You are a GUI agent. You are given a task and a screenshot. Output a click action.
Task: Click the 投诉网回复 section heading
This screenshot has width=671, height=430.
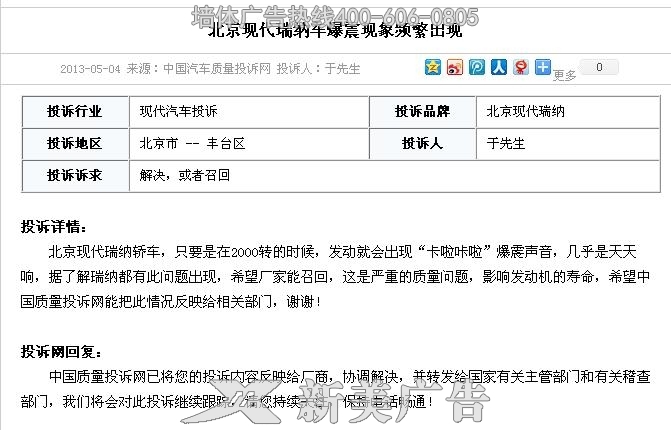[x=61, y=352]
